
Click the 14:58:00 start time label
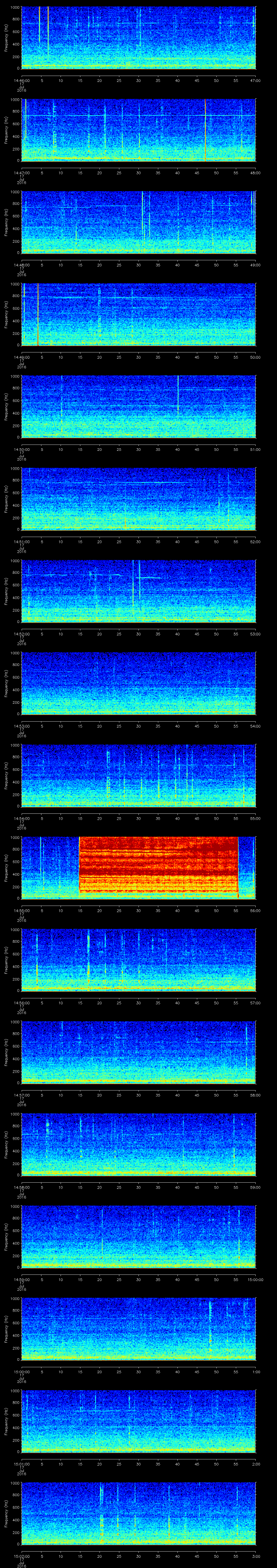click(22, 1187)
